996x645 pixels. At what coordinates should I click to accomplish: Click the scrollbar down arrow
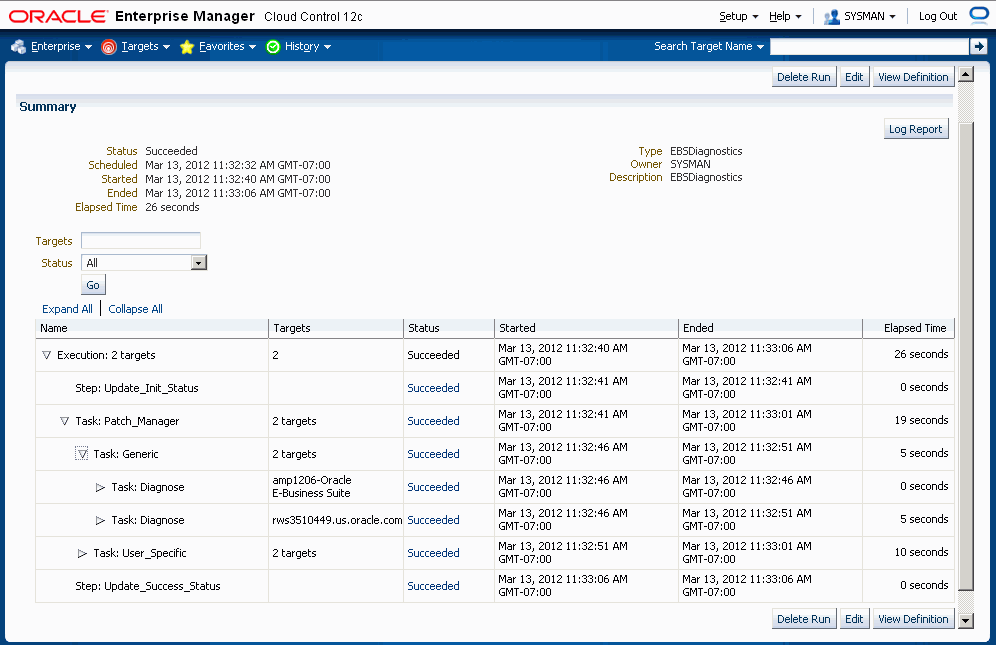tap(966, 620)
